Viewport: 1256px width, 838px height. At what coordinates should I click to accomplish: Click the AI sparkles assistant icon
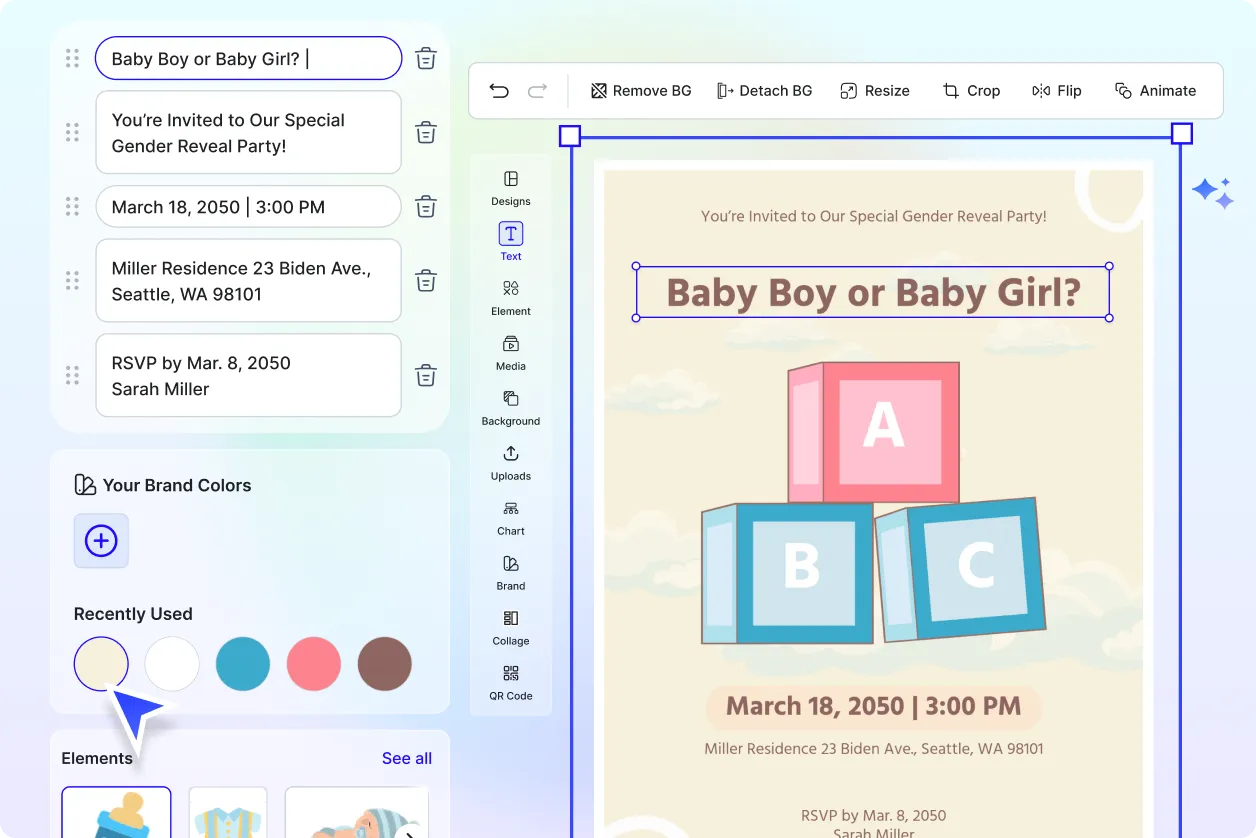point(1212,192)
